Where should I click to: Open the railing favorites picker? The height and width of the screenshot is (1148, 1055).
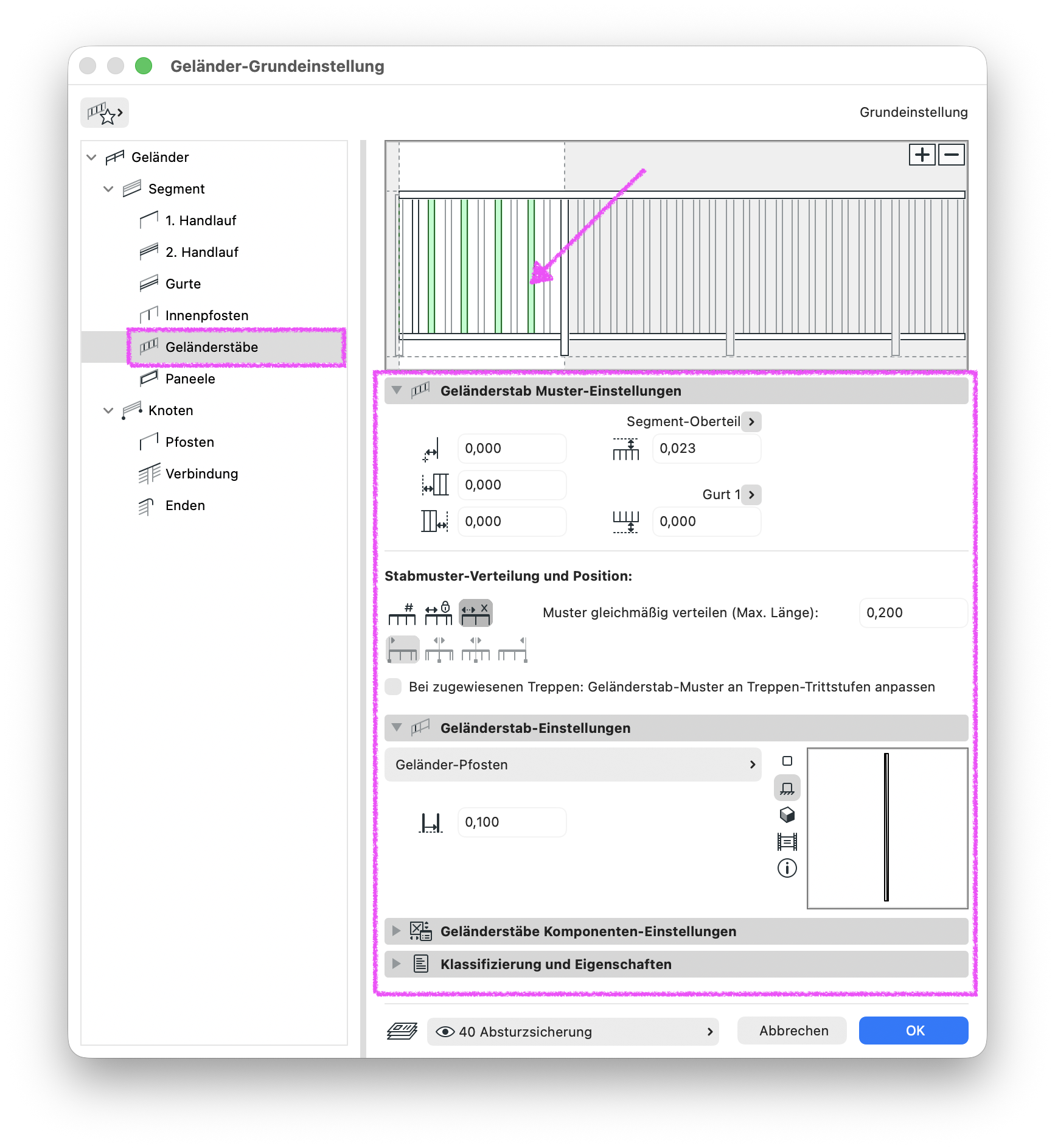pyautogui.click(x=105, y=113)
